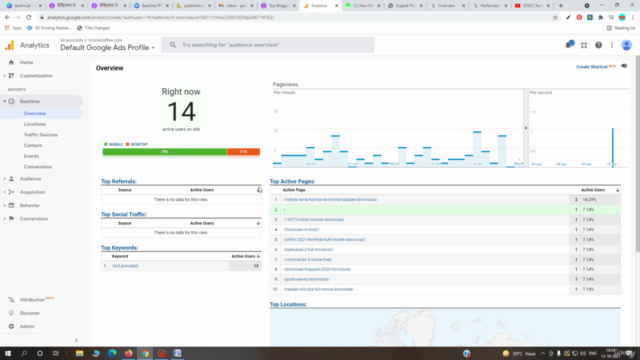Open the Default Google Ads Profile dropdown
Screen dimensions: 640x360
pos(108,48)
